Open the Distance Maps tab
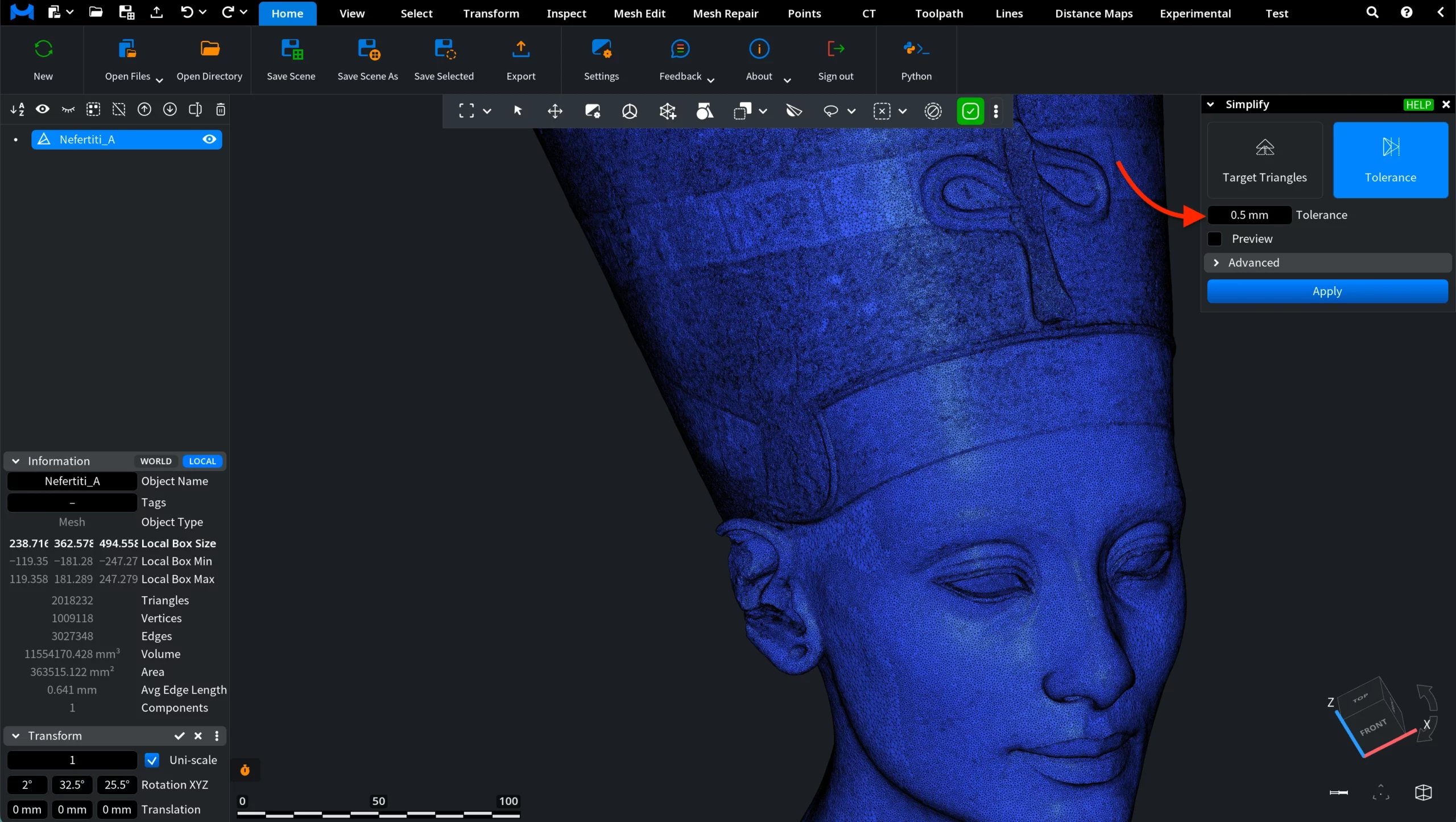This screenshot has width=1456, height=822. tap(1094, 14)
